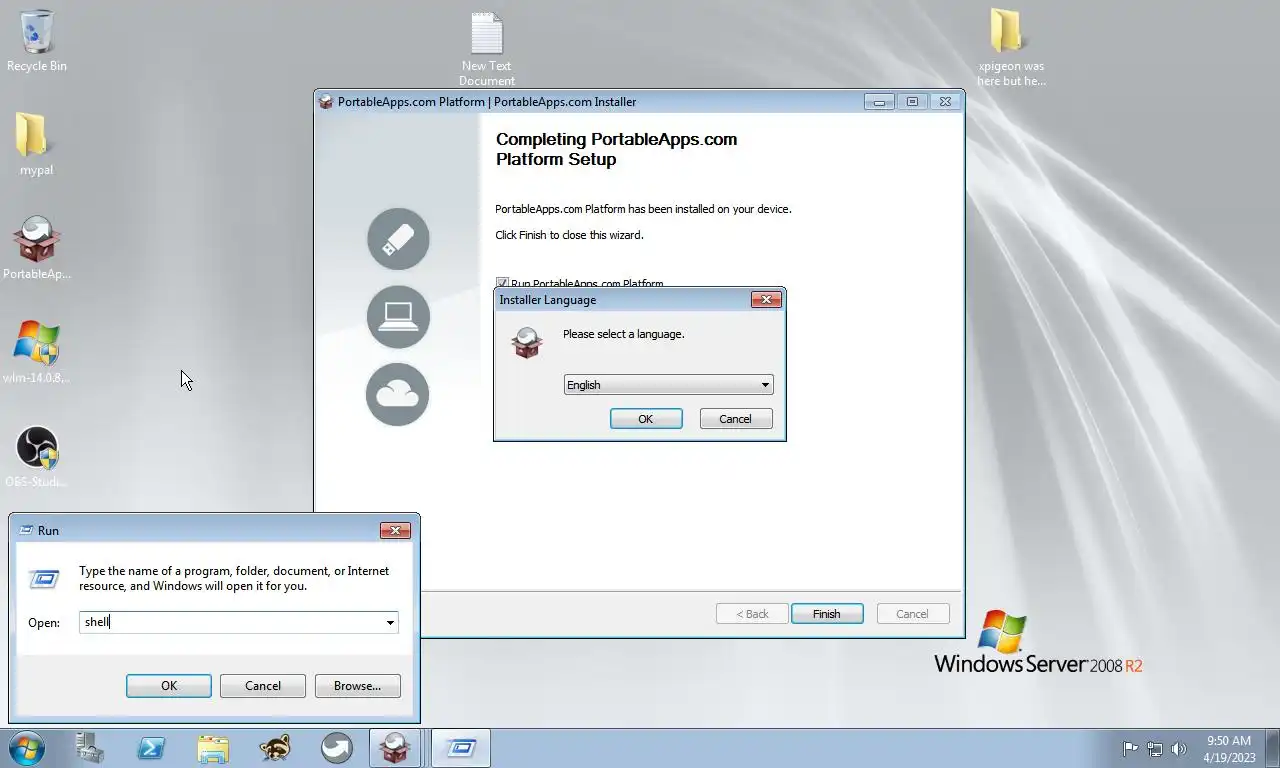1280x768 pixels.
Task: Open Windows Explorer from the taskbar
Action: (x=213, y=748)
